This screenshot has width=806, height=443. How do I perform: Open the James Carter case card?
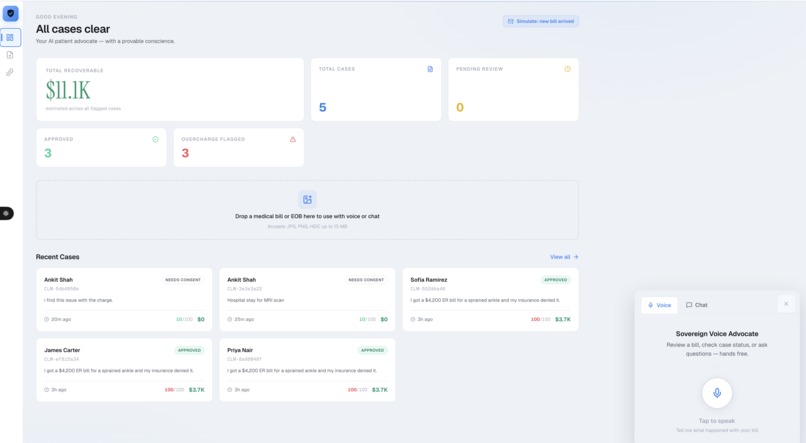pyautogui.click(x=124, y=370)
